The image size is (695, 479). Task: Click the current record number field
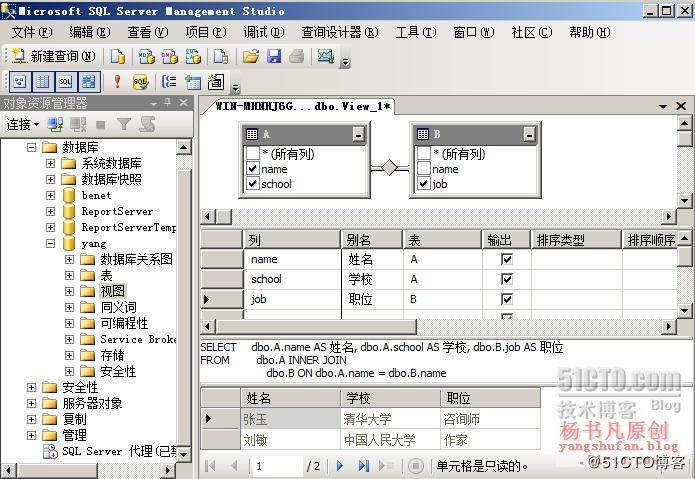pos(277,466)
